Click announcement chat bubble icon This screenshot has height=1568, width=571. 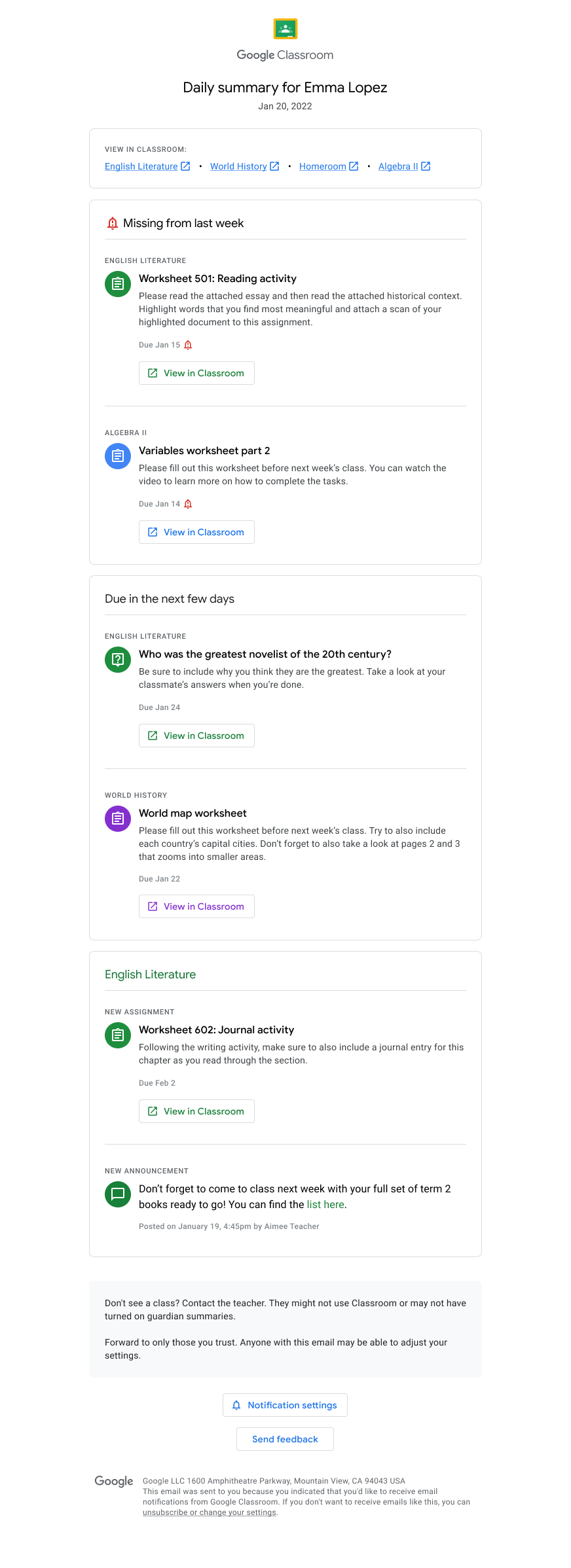(x=118, y=1194)
